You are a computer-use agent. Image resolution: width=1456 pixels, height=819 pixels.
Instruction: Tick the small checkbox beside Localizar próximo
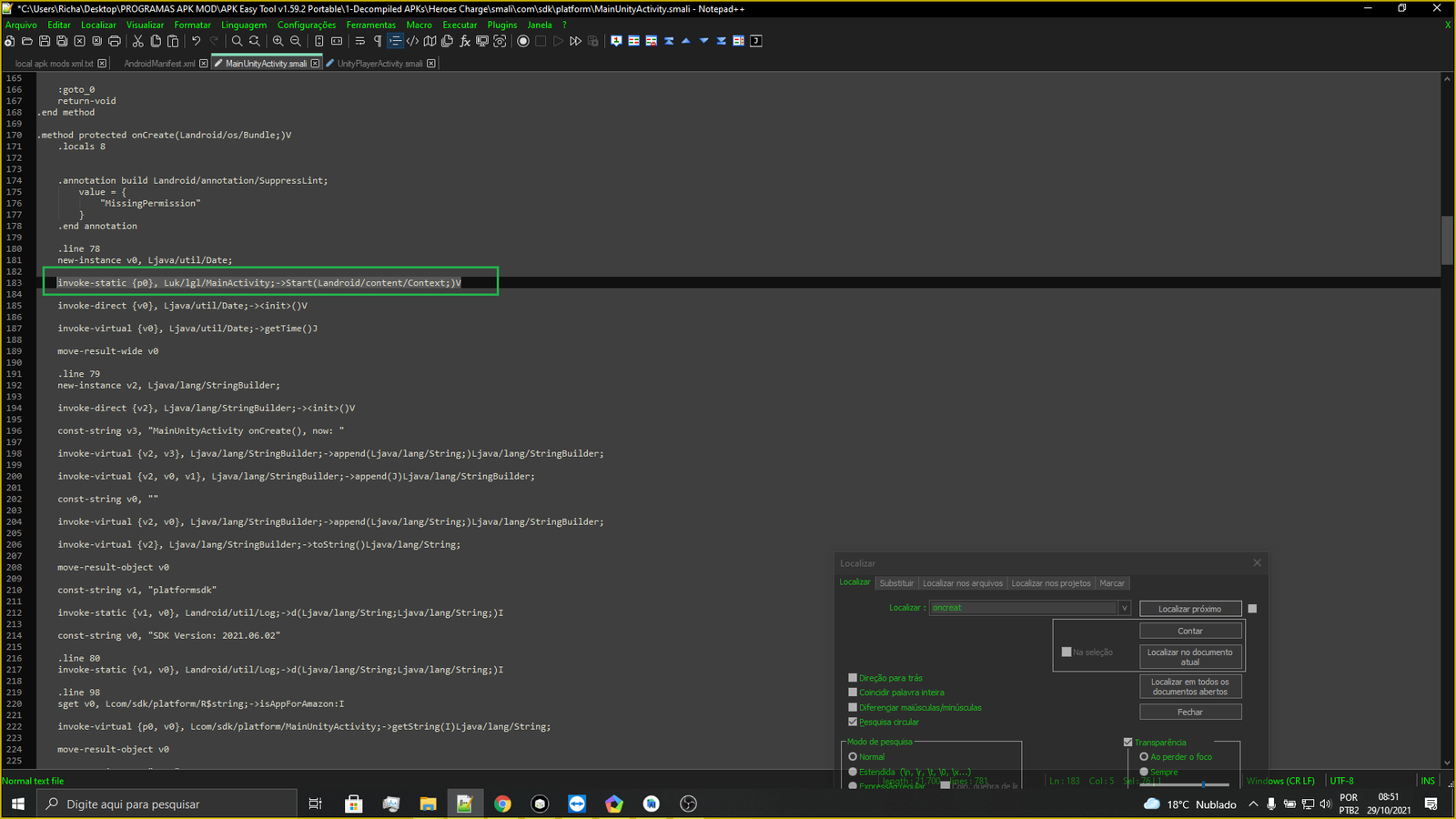1252,609
